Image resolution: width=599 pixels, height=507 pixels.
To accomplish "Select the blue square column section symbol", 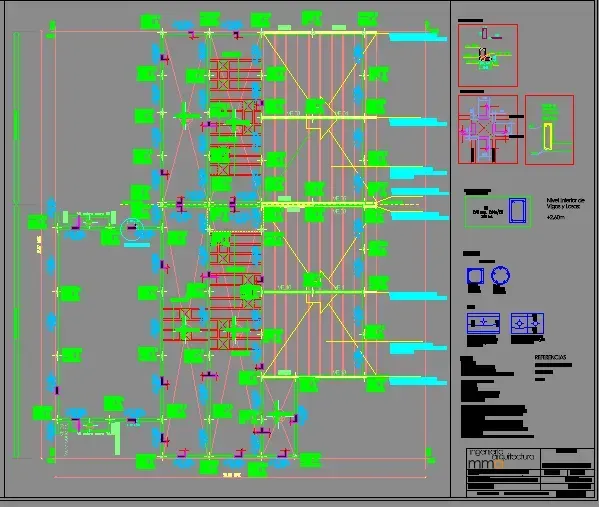I will tap(475, 276).
